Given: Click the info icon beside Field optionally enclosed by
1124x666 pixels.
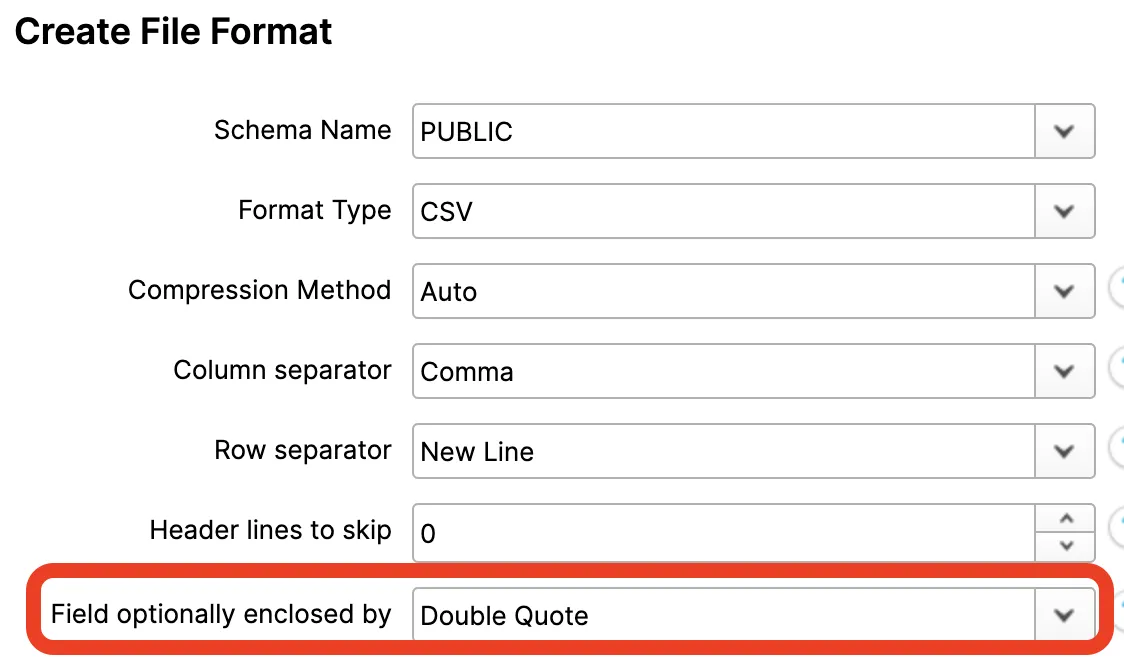Looking at the screenshot, I should [x=1119, y=612].
